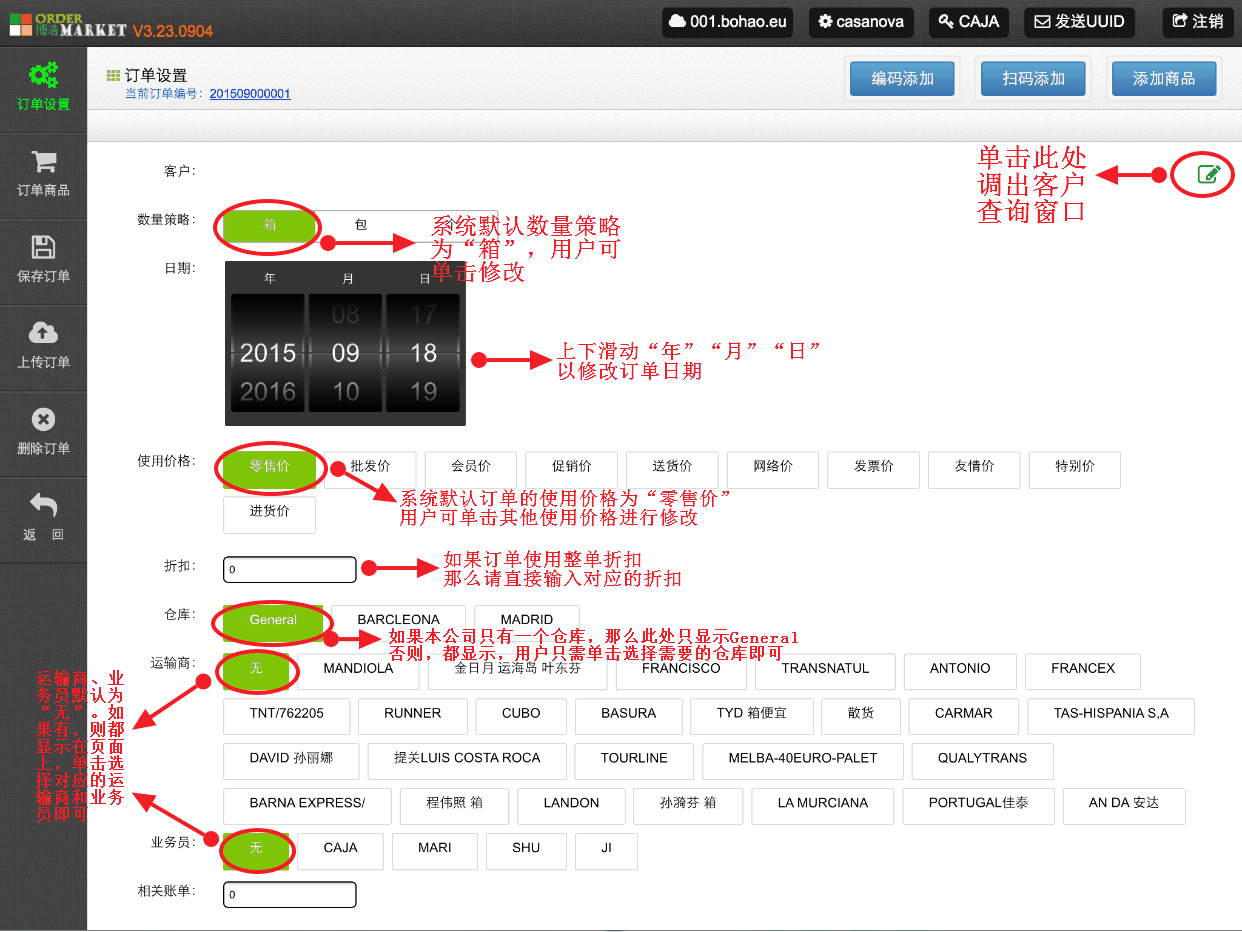Choose TOURLINE as the carrier
The height and width of the screenshot is (932, 1242).
(634, 760)
